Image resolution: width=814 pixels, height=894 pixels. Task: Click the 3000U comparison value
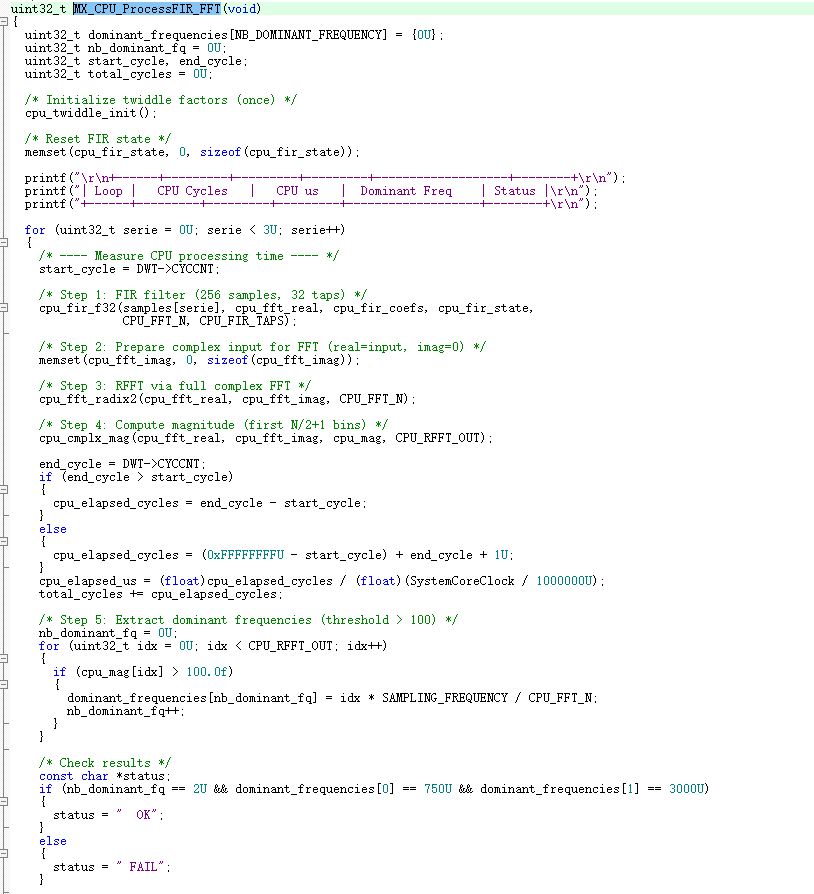pyautogui.click(x=687, y=789)
